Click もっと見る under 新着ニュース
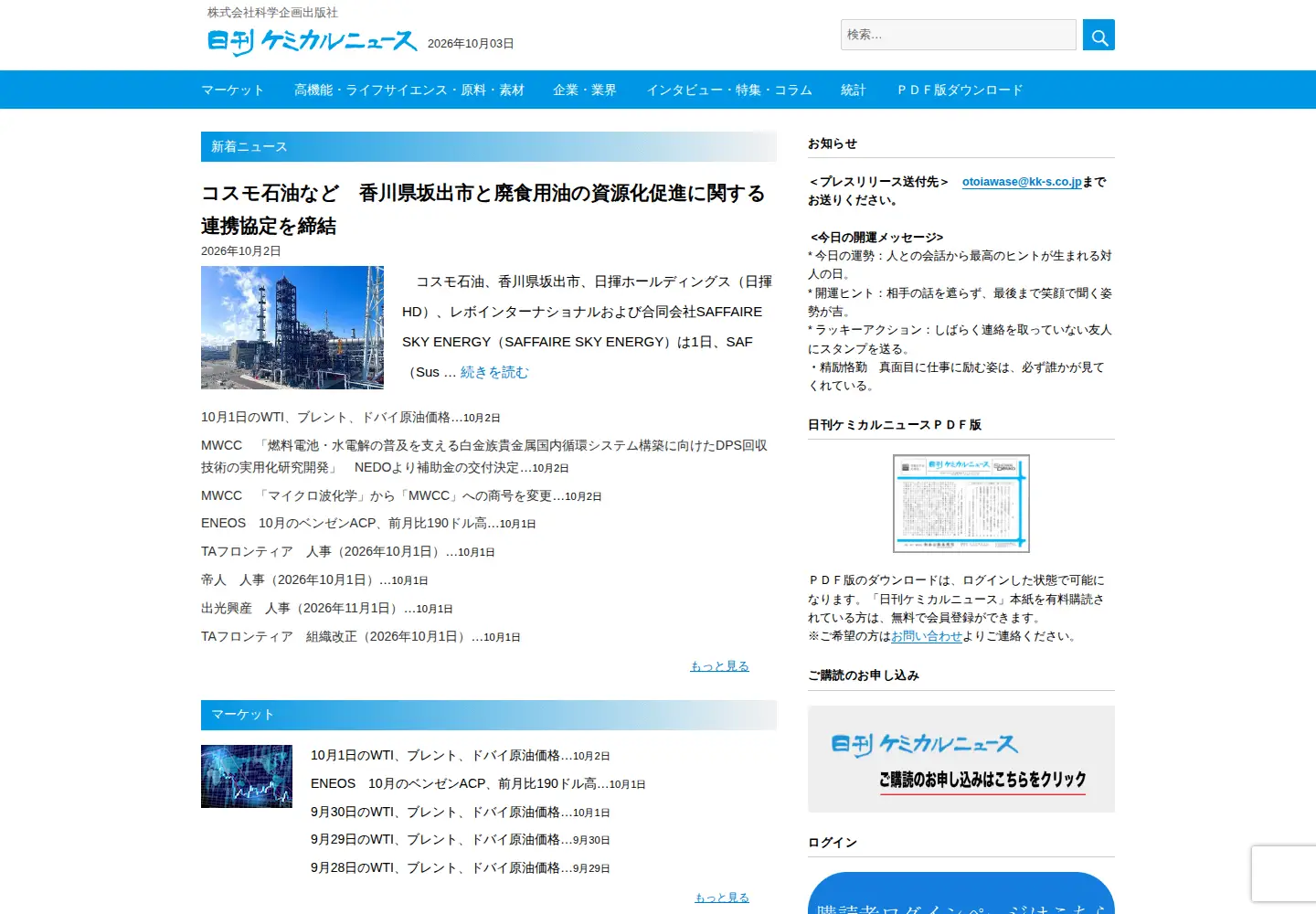 pos(720,666)
